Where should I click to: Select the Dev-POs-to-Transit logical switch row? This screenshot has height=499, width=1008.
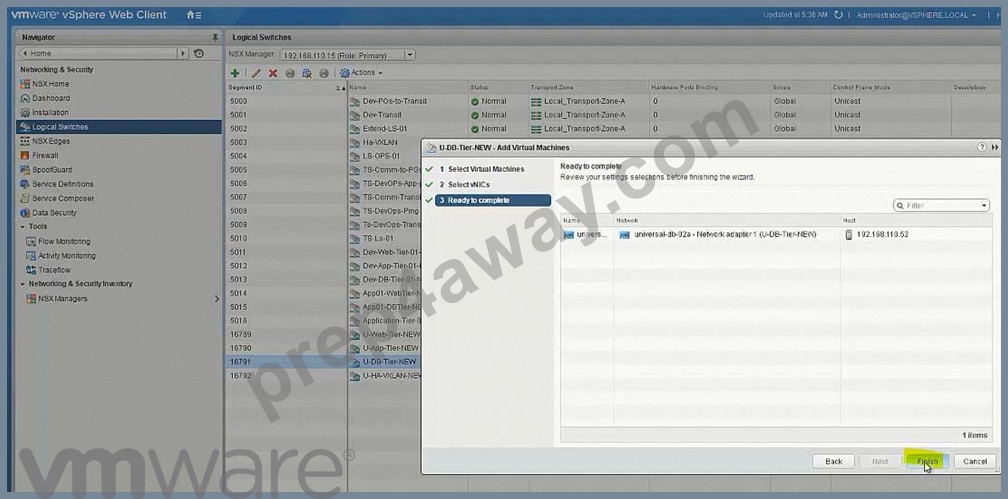(x=394, y=101)
